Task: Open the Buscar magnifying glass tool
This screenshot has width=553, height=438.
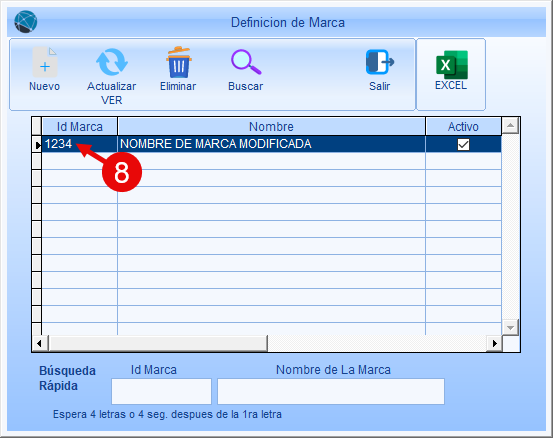Action: pos(246,62)
